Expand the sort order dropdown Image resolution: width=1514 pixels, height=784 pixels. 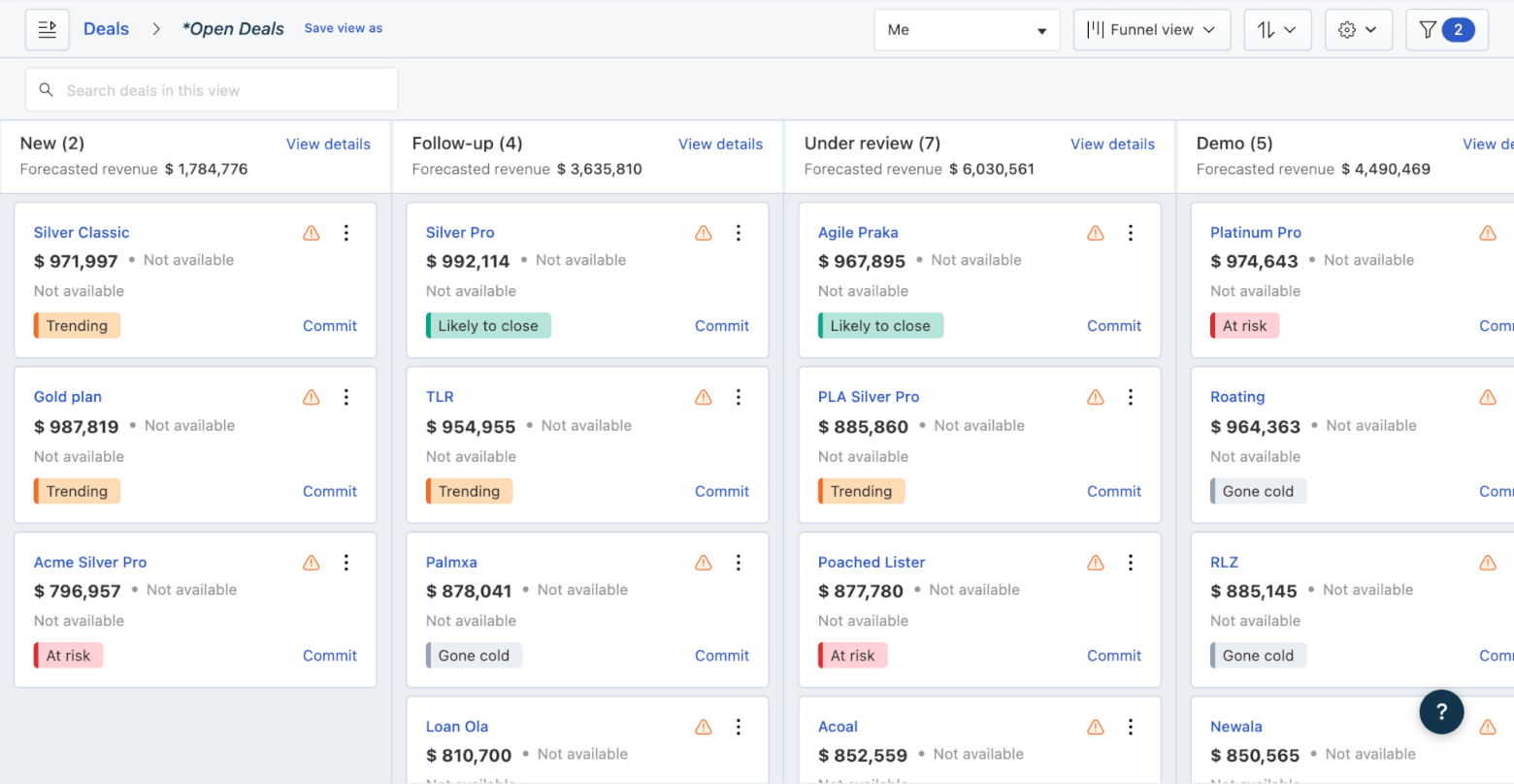1277,30
